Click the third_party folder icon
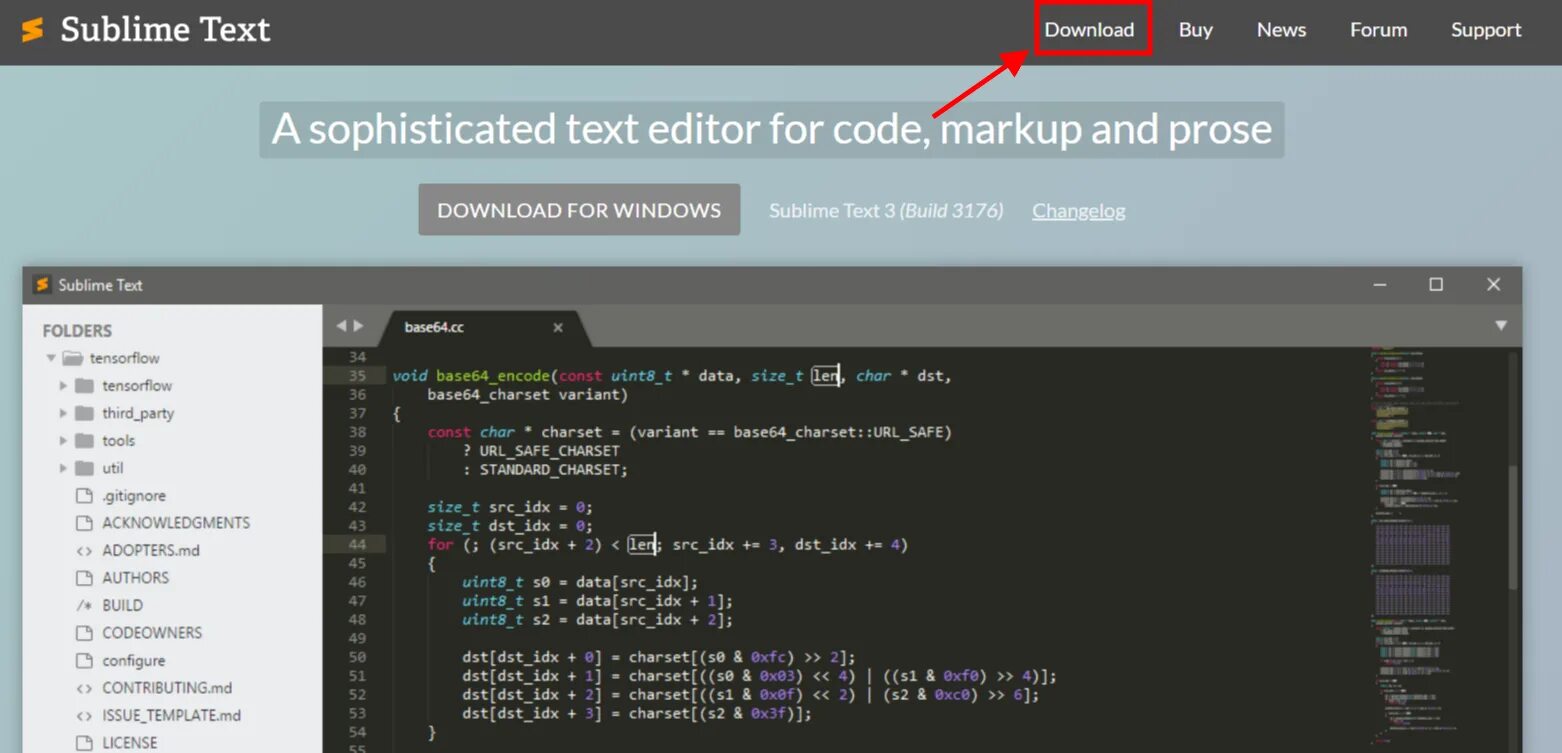This screenshot has width=1562, height=753. [84, 413]
